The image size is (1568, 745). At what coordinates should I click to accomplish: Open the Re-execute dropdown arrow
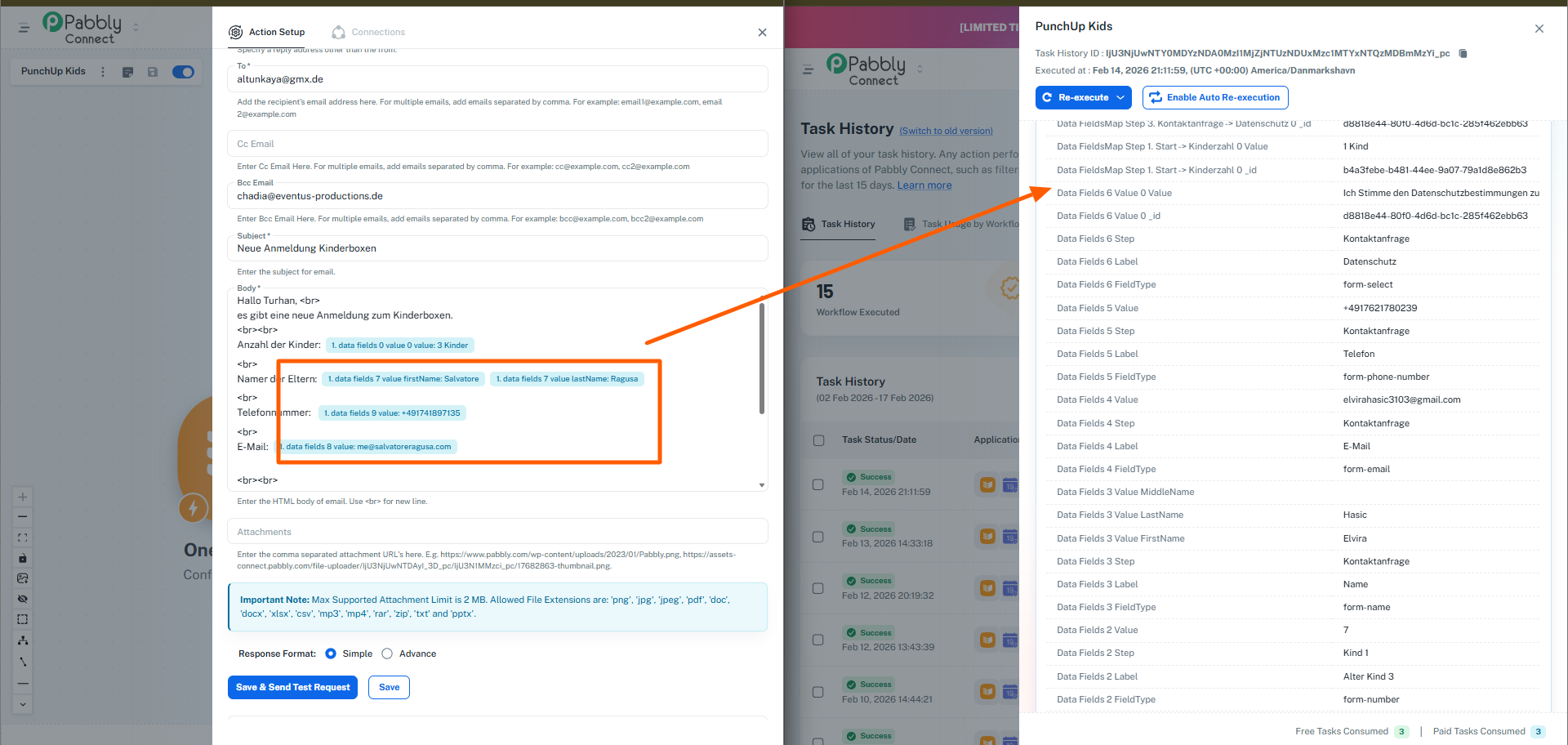coord(1120,97)
